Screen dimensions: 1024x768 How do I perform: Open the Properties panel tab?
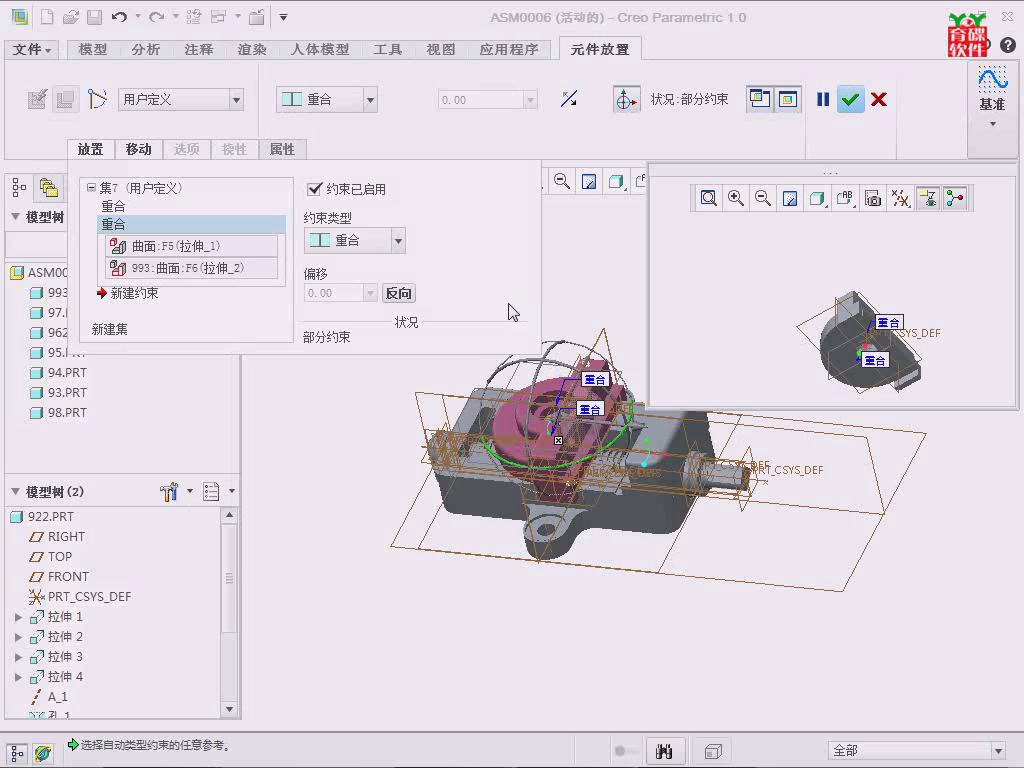(x=282, y=149)
